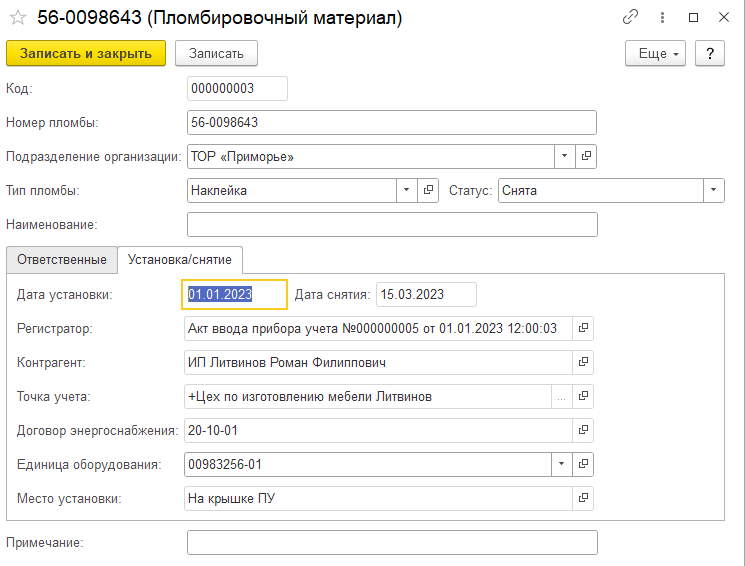
Task: Add this record to favorites star
Action: coord(17,17)
